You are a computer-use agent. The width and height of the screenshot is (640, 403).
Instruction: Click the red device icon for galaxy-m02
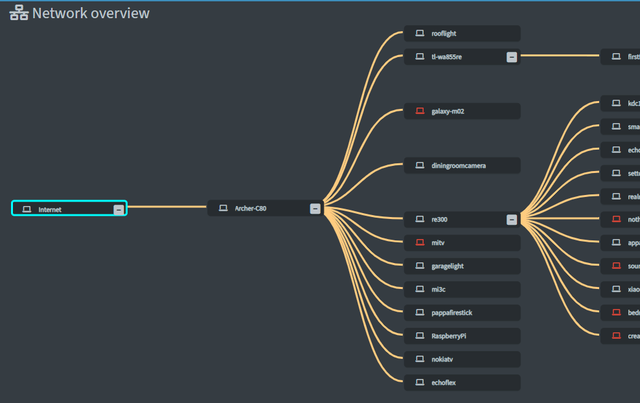click(420, 111)
